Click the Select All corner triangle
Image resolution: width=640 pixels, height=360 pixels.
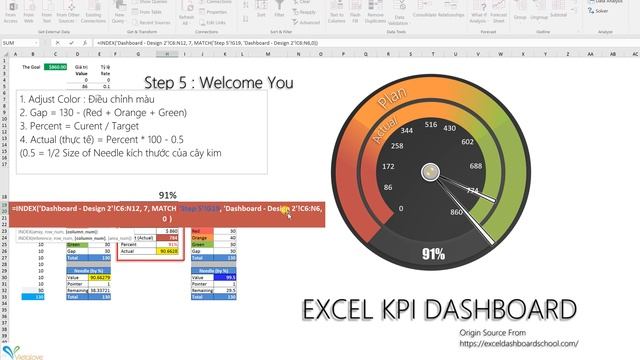5,53
